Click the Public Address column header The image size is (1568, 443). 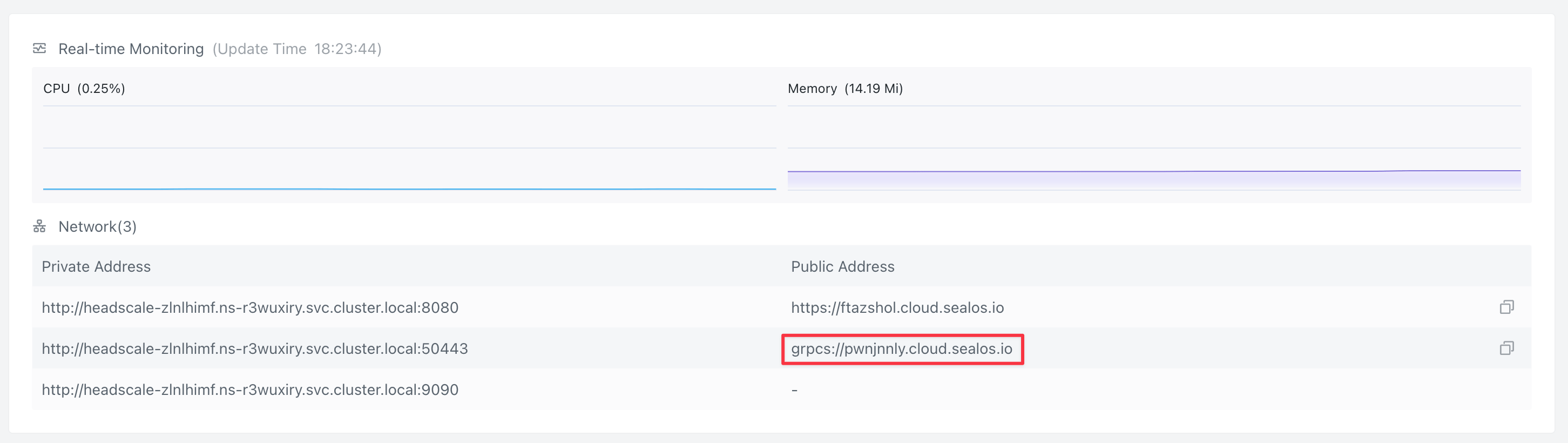pyautogui.click(x=842, y=266)
